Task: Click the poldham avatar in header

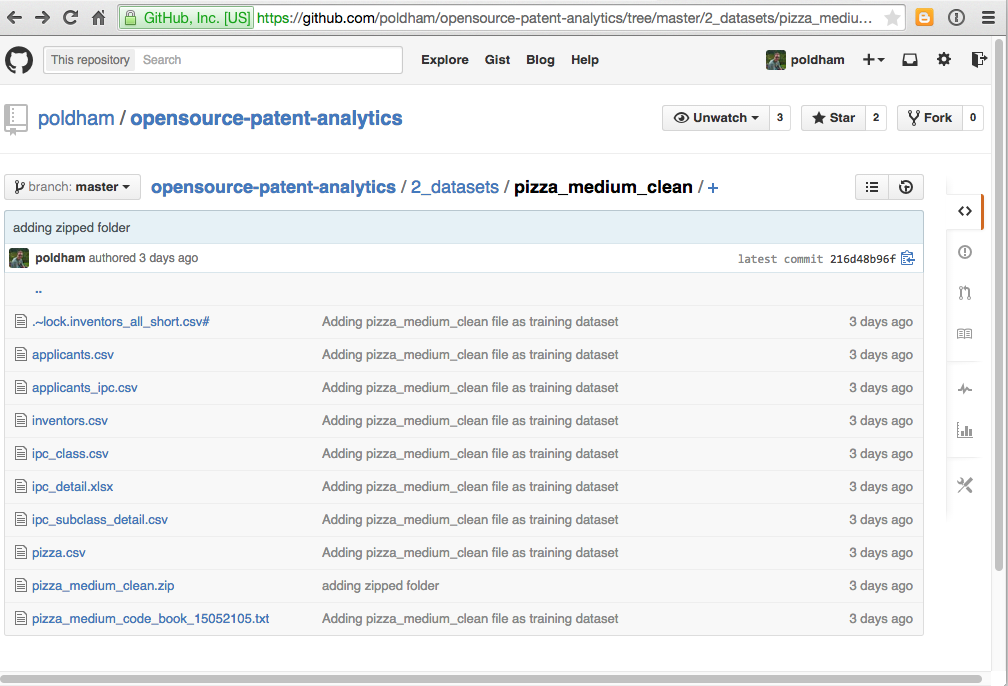Action: [x=776, y=60]
